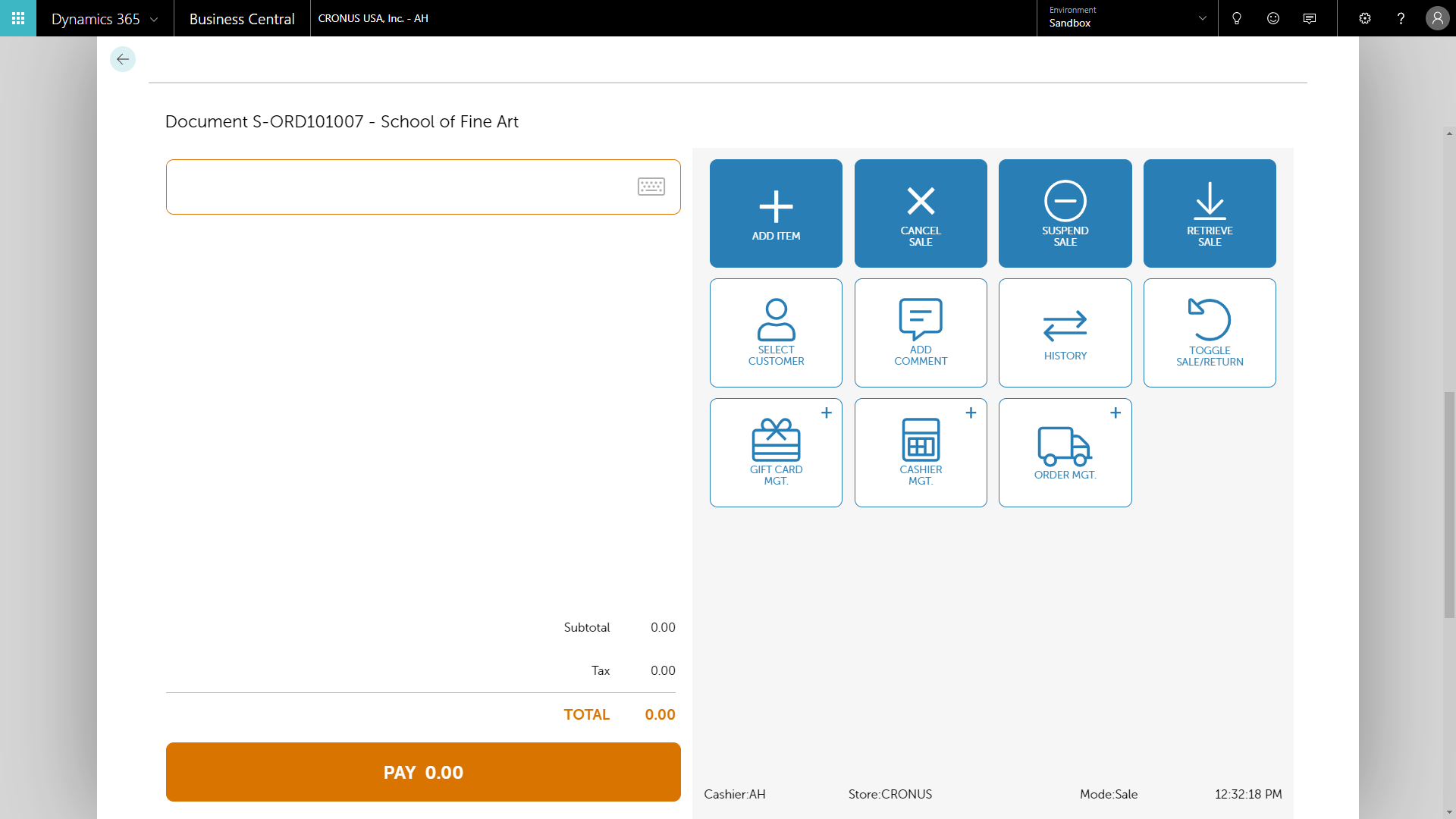Image resolution: width=1456 pixels, height=819 pixels.
Task: Add a comment to the sale
Action: coord(920,333)
